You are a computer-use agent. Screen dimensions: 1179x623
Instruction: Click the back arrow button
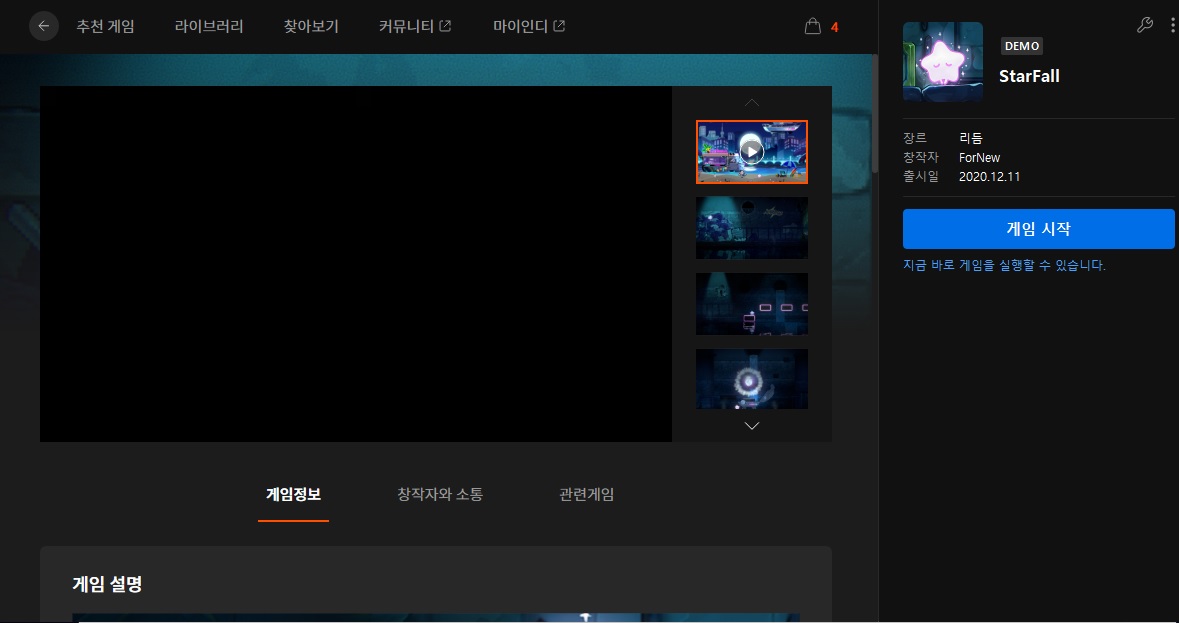[x=43, y=26]
